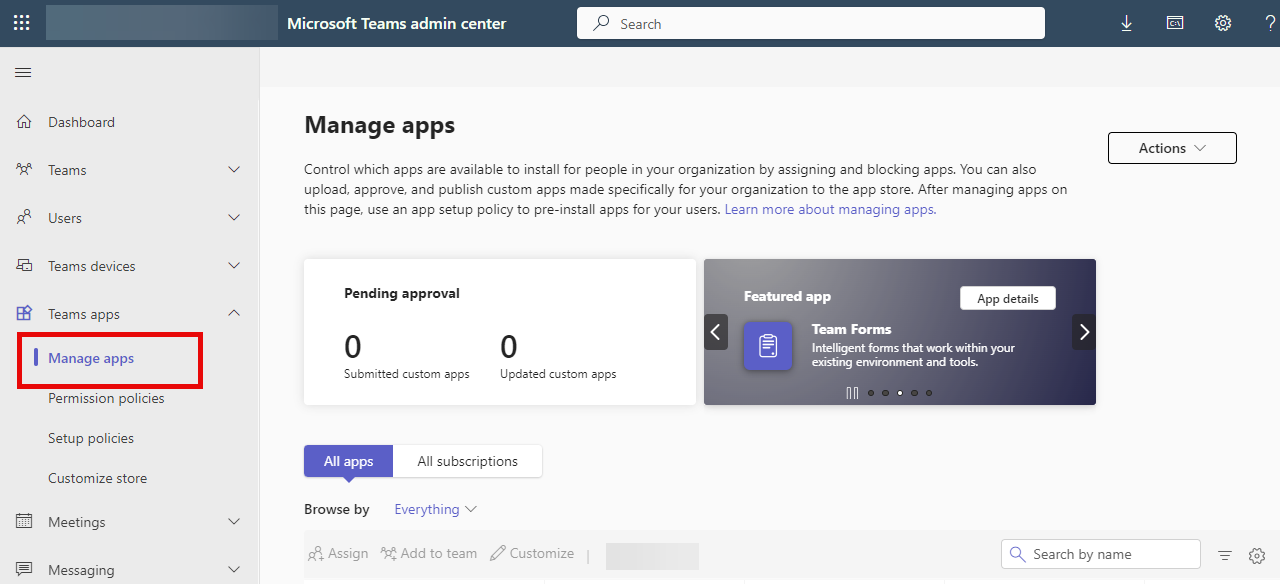Open Learn more about managing apps link

pyautogui.click(x=830, y=209)
